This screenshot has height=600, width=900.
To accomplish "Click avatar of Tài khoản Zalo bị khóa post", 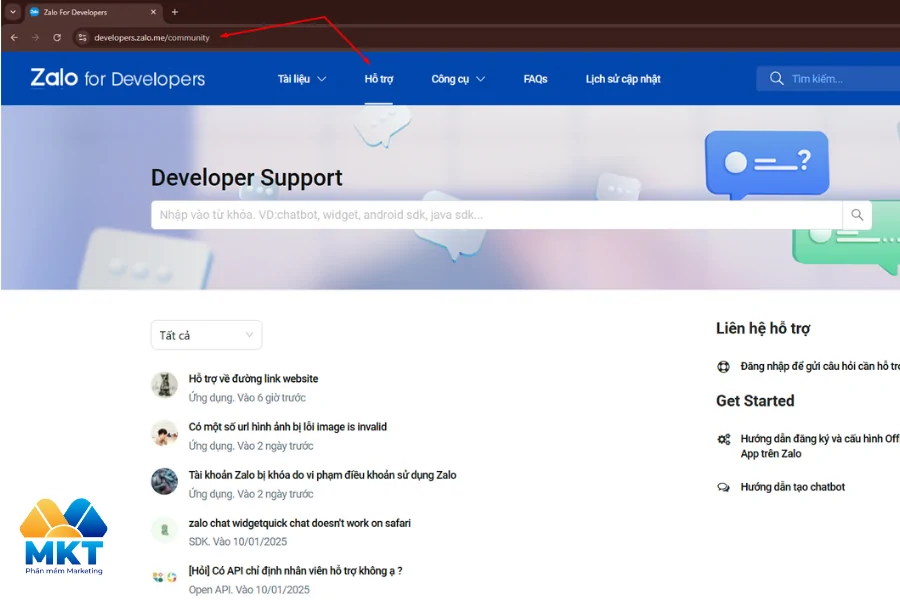I will [164, 481].
